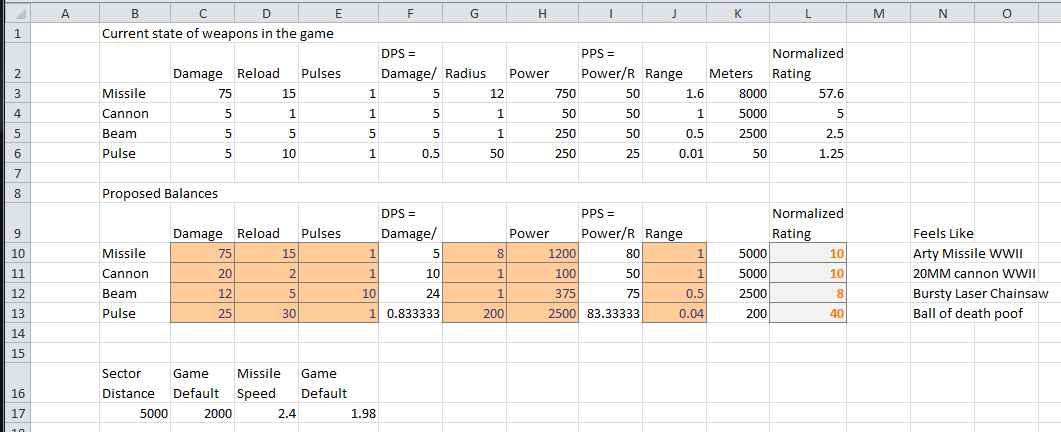1061x432 pixels.
Task: Select the 83.33333 PPS cell
Action: 608,313
